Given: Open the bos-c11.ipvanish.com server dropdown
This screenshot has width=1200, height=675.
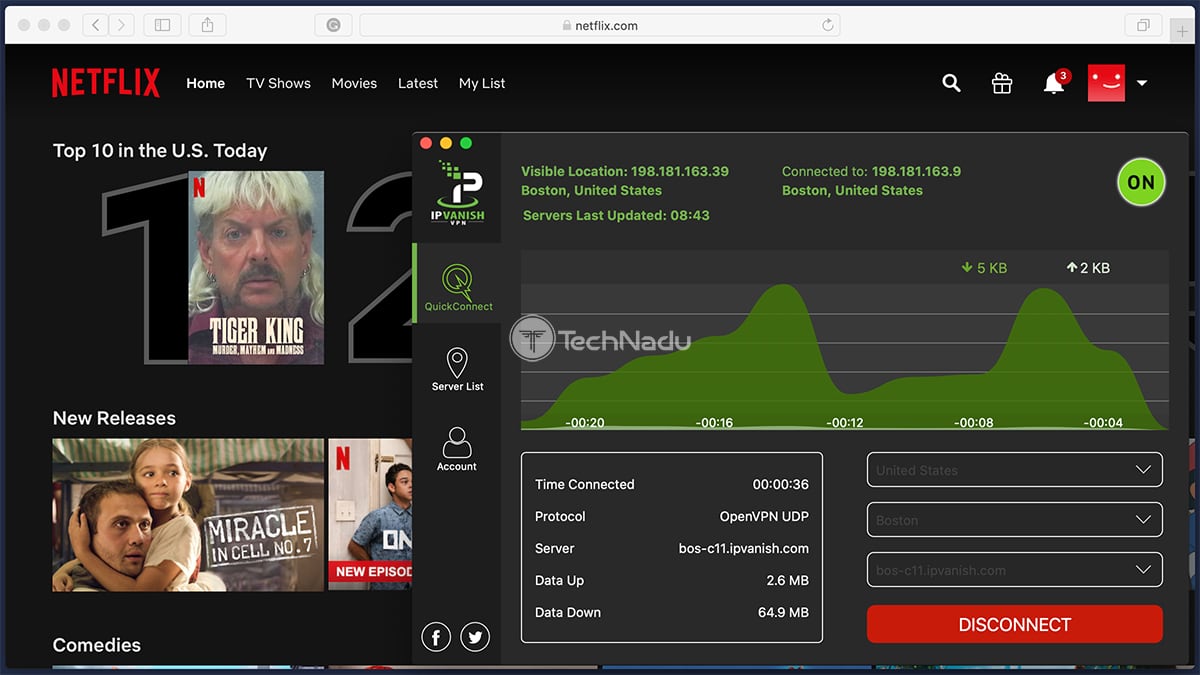Looking at the screenshot, I should point(1014,570).
